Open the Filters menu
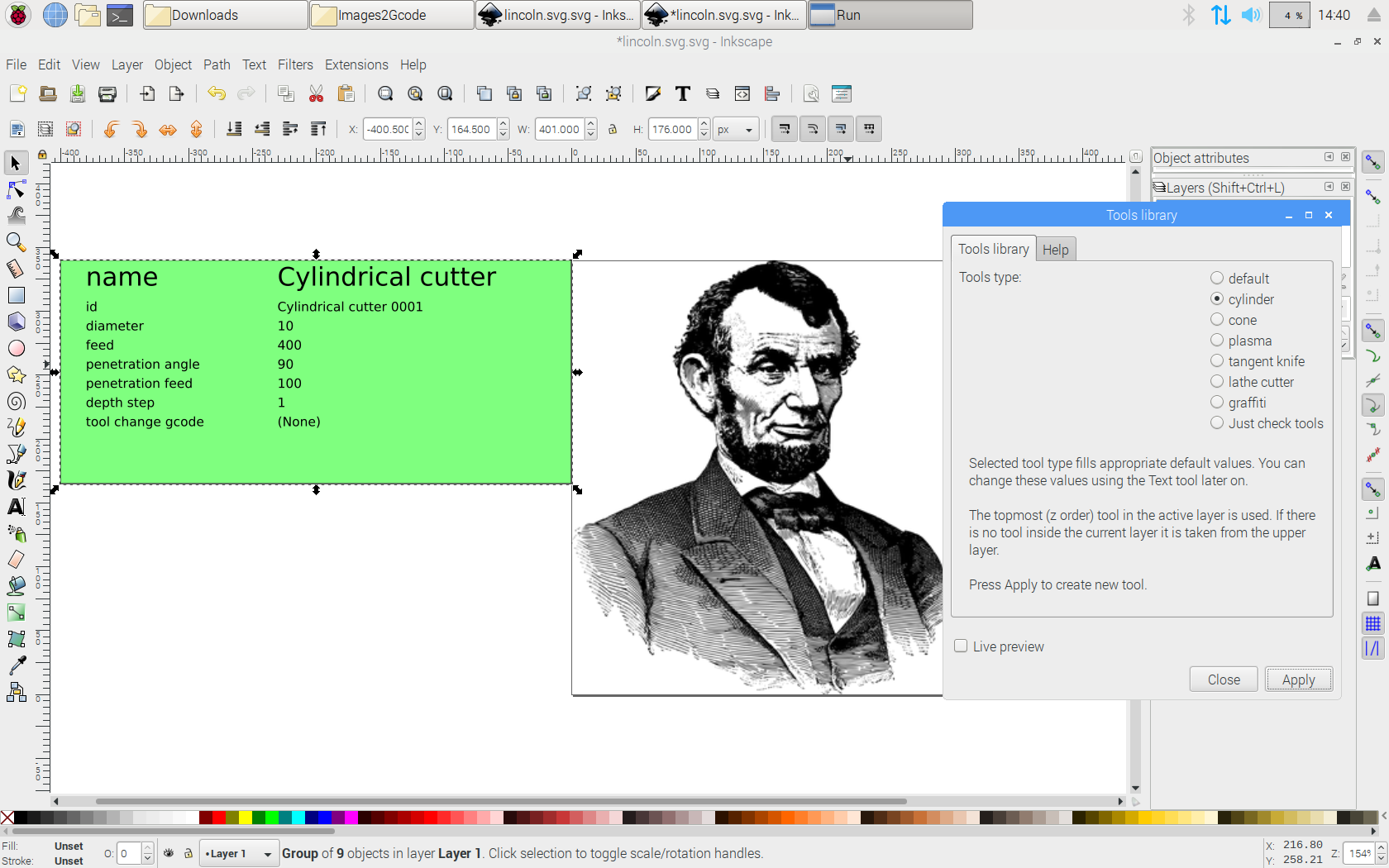The height and width of the screenshot is (868, 1389). [295, 64]
